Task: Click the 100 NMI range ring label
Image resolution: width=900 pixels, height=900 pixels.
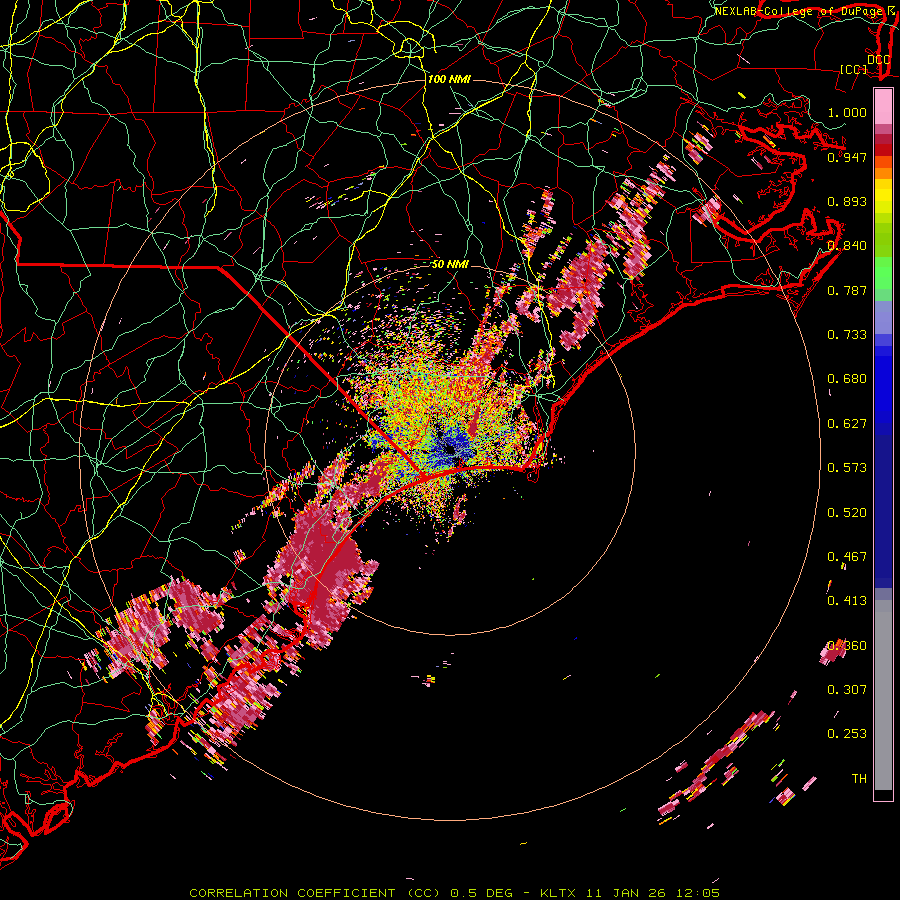Action: pyautogui.click(x=449, y=79)
